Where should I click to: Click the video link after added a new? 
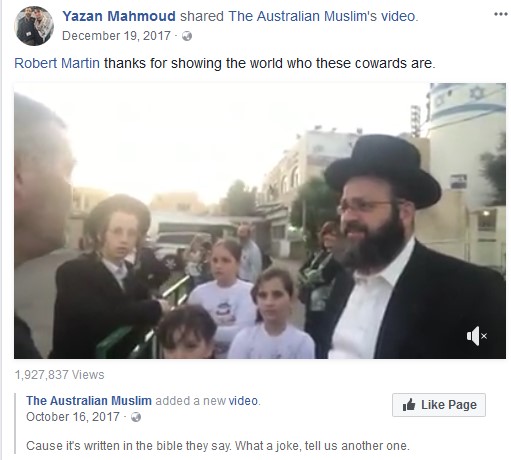[243, 400]
